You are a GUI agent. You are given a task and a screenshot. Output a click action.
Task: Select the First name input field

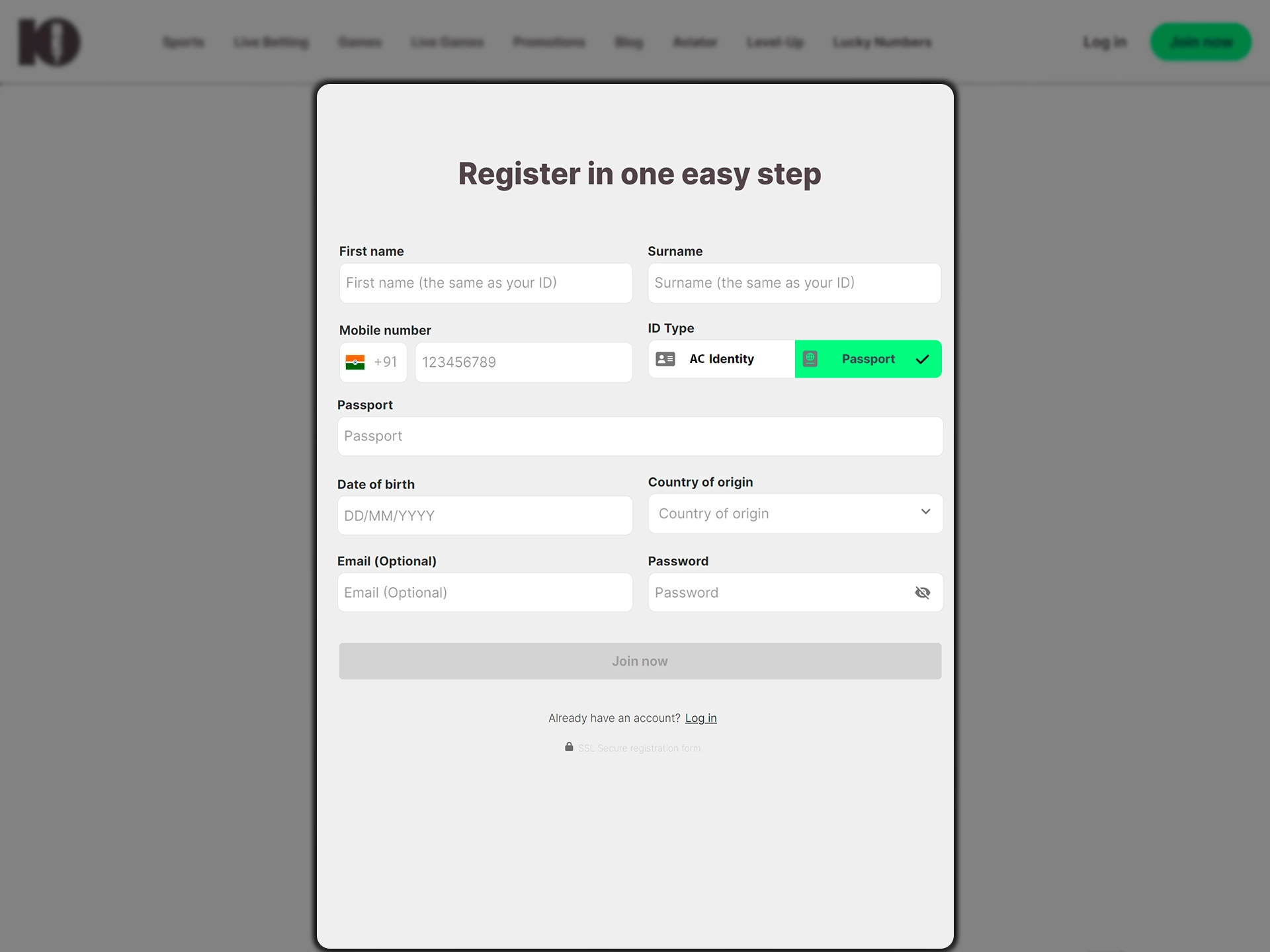(x=484, y=283)
